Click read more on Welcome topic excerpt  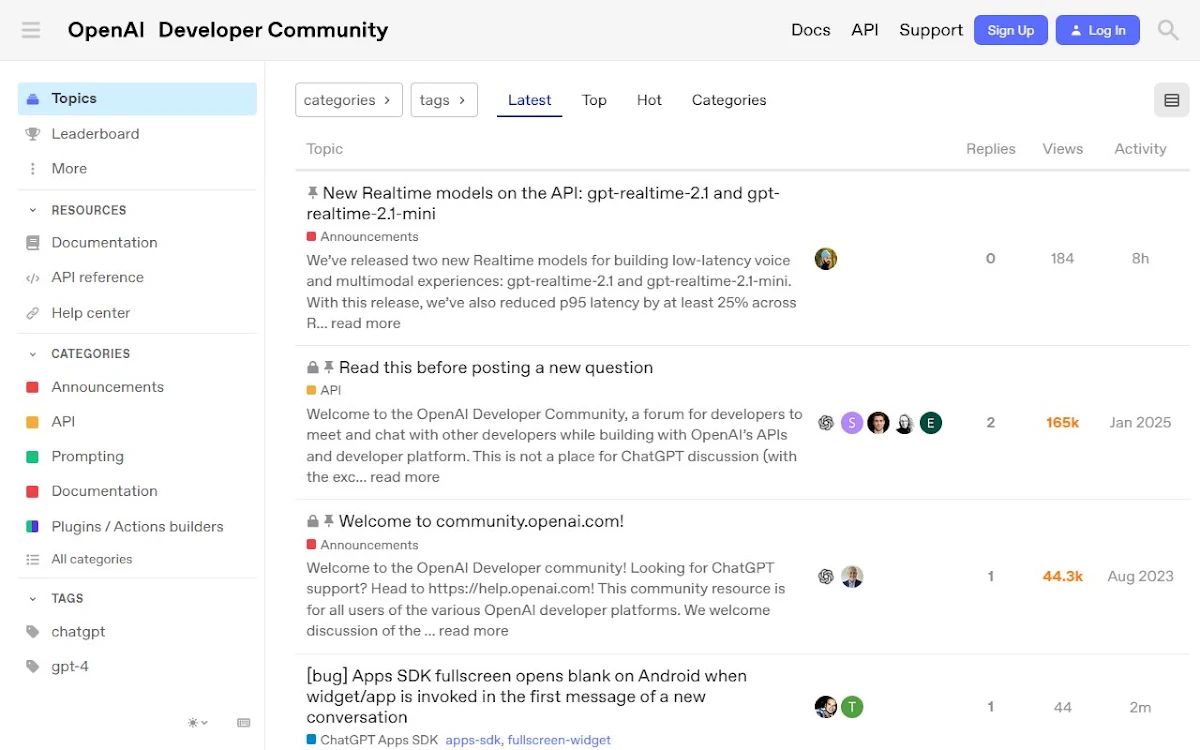click(x=474, y=631)
